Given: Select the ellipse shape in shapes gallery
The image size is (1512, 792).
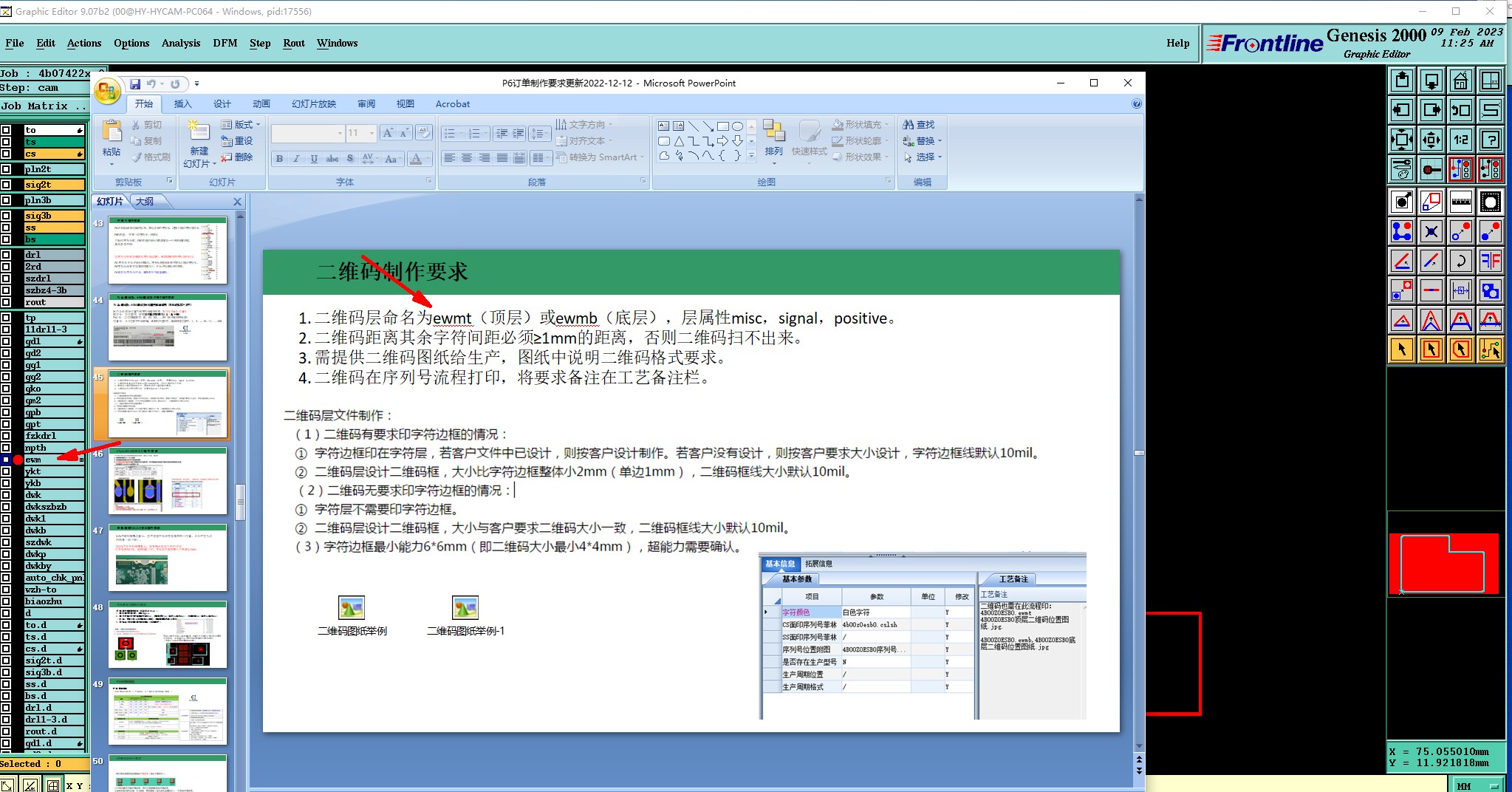Looking at the screenshot, I should [737, 126].
